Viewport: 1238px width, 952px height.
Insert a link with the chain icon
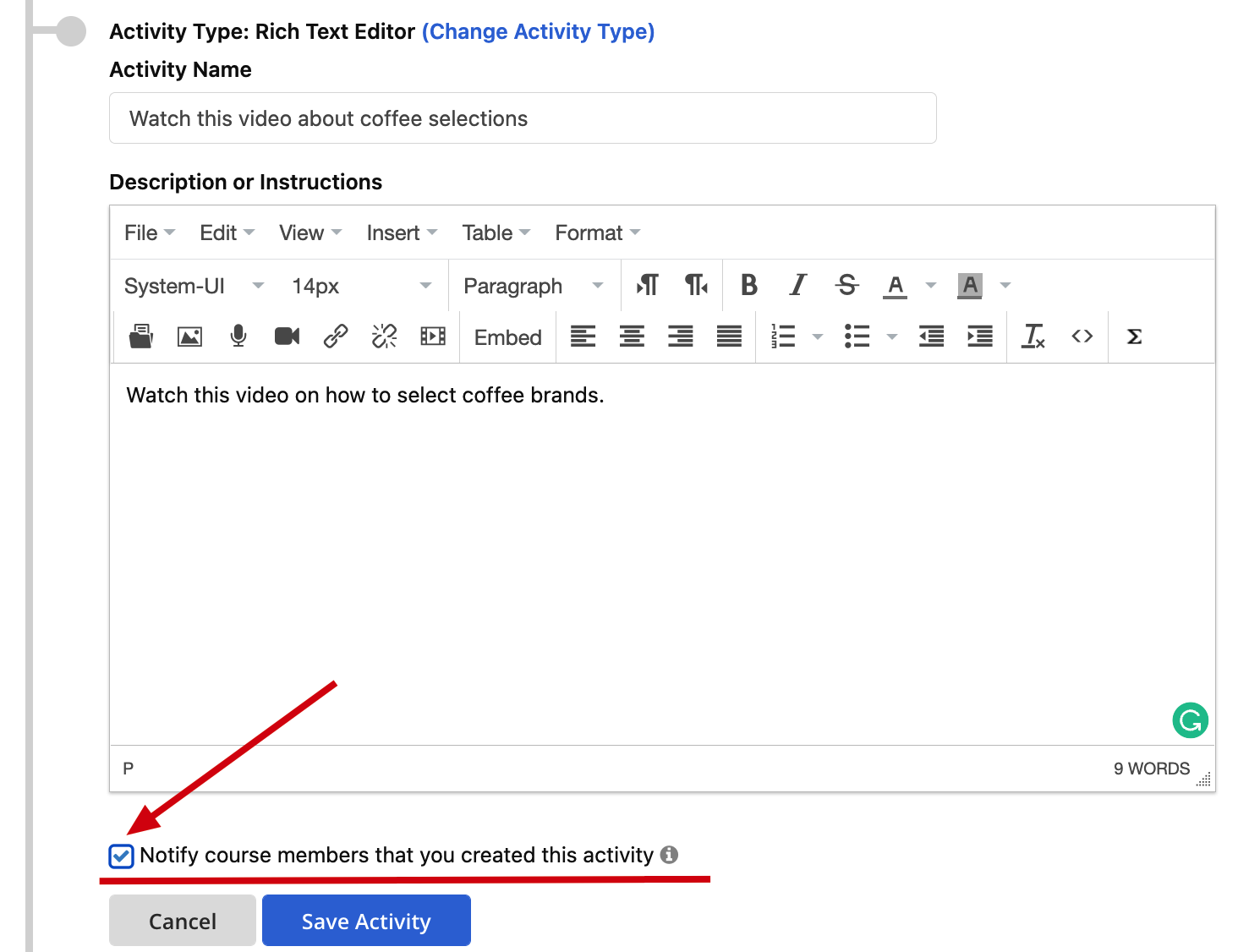point(336,336)
